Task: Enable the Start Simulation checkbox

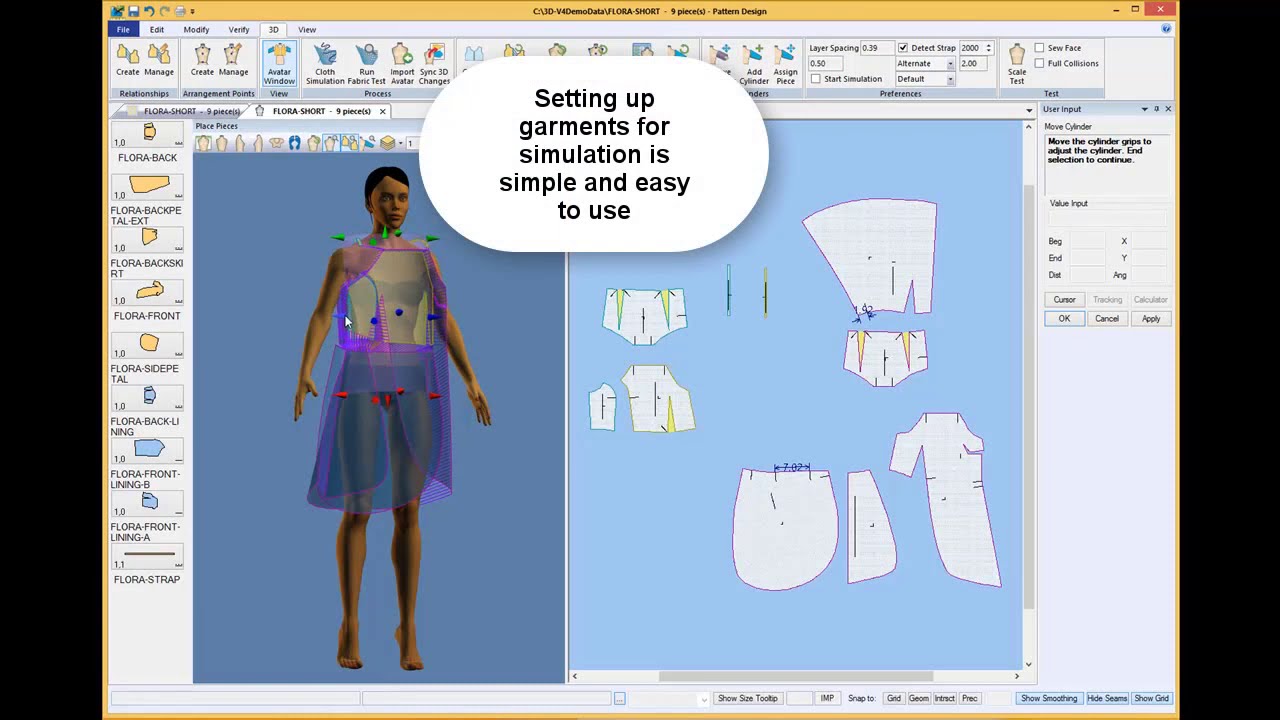Action: [816, 79]
